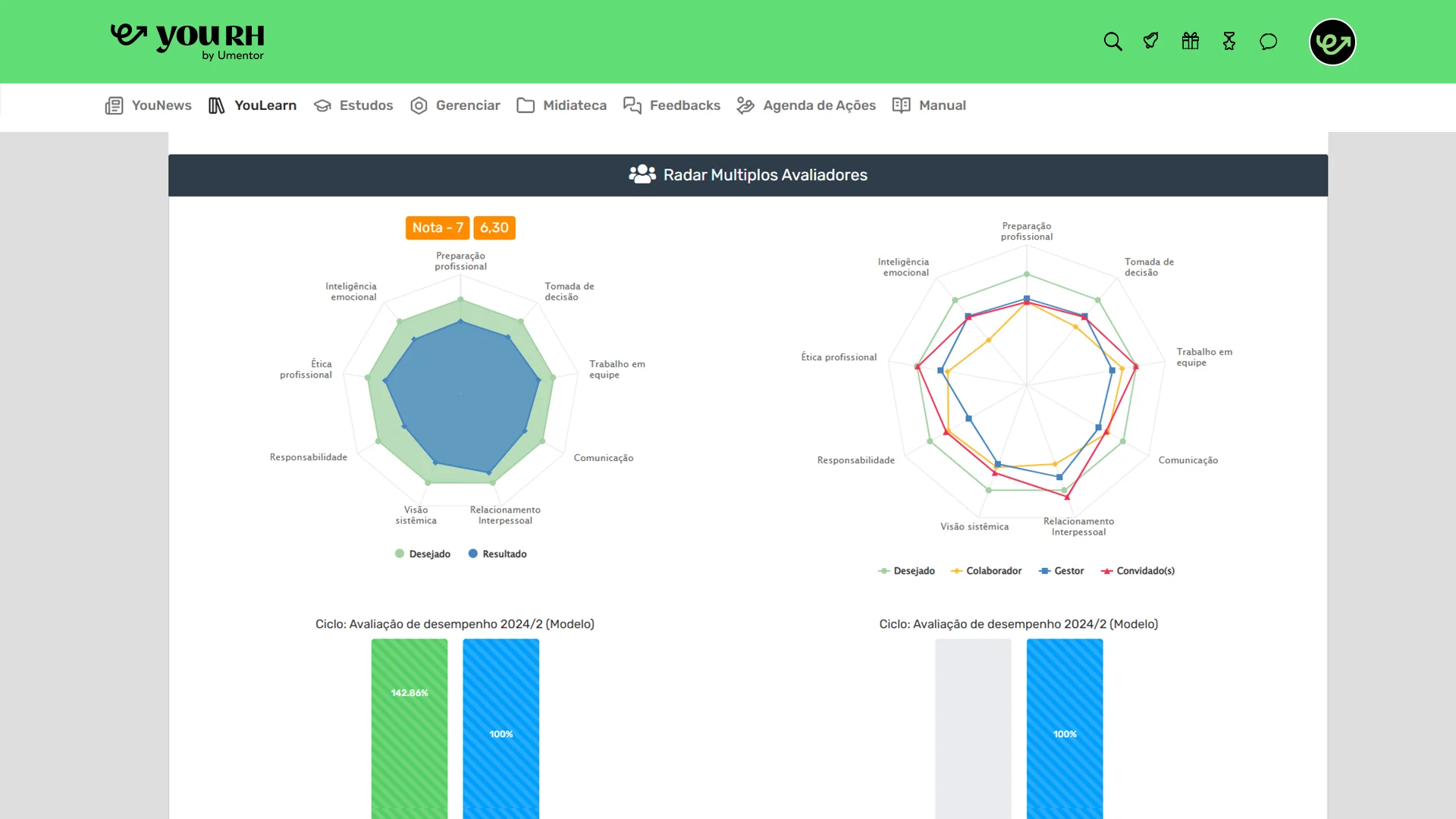The width and height of the screenshot is (1456, 819).
Task: Open the Gerenciar menu item
Action: (x=455, y=105)
